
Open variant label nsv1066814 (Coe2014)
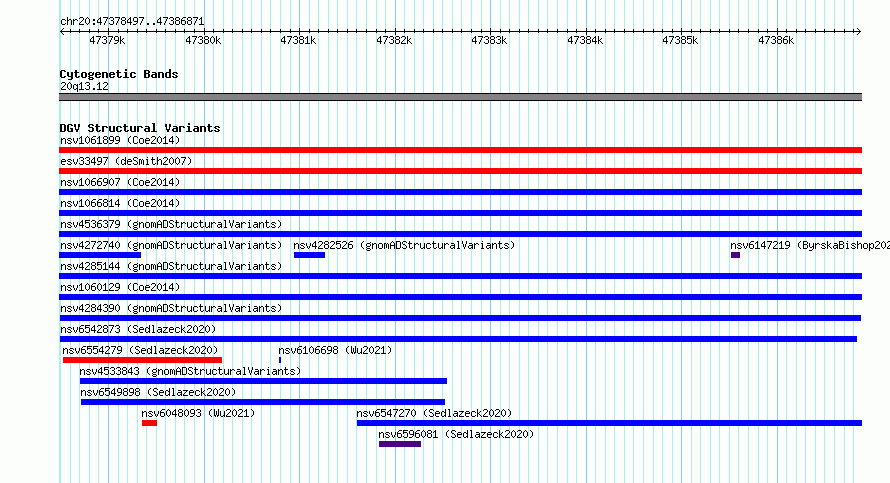pos(120,203)
